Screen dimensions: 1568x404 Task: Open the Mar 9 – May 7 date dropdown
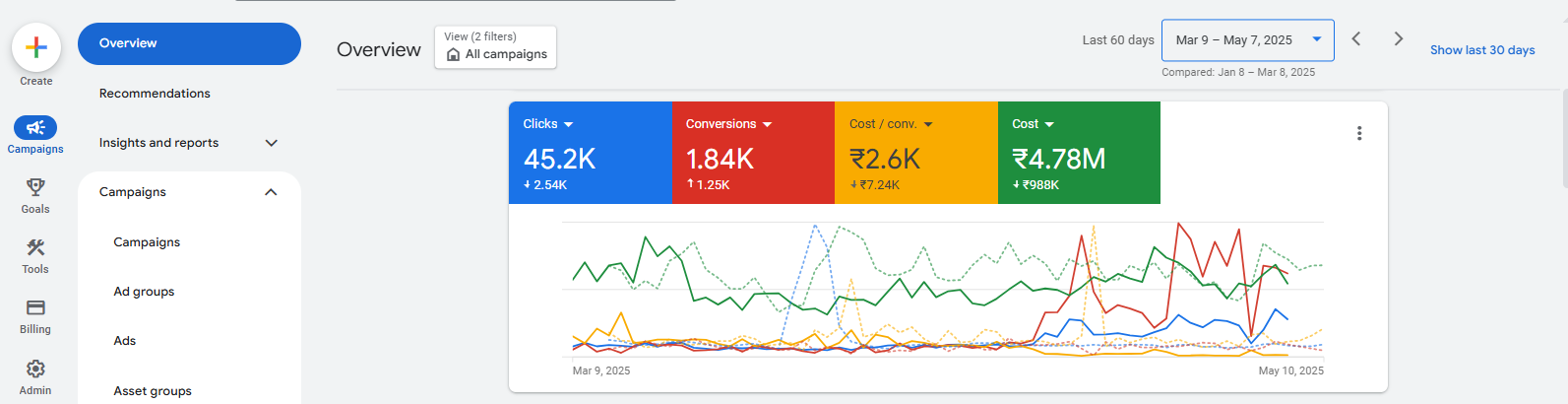(1247, 40)
